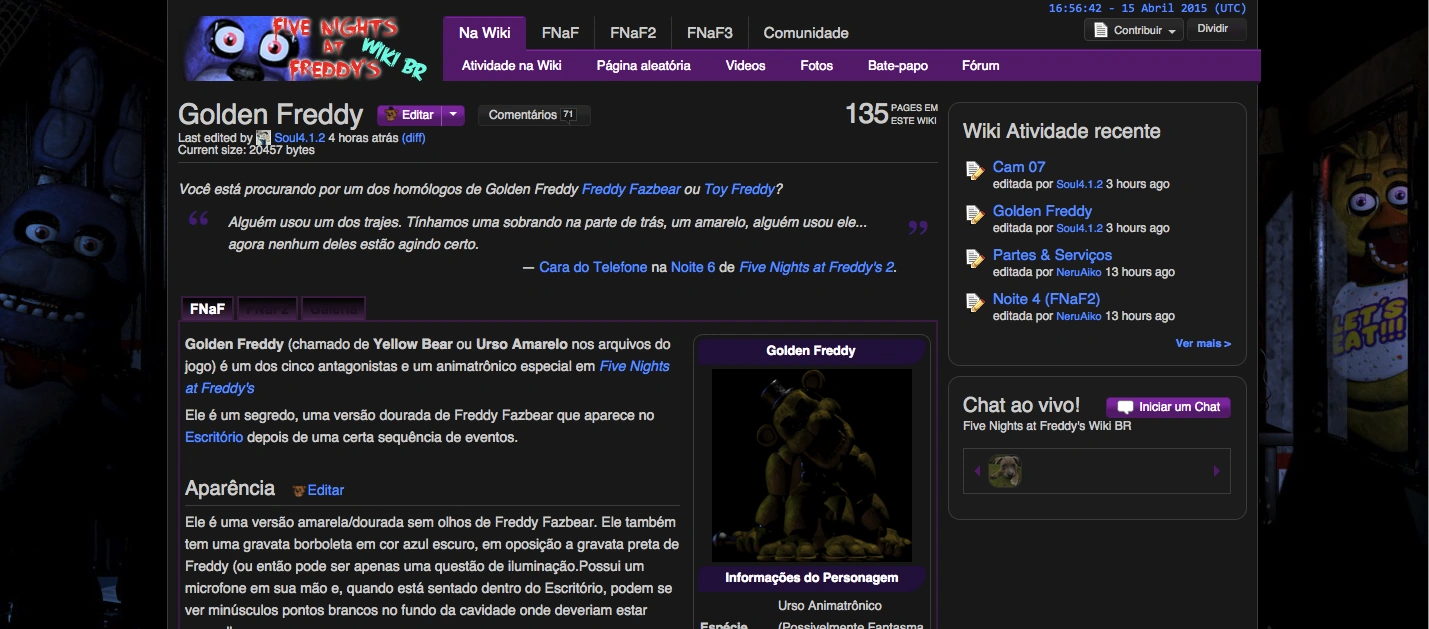Click the Iniciar um Chat button
Viewport: 1429px width, 629px height.
[x=1168, y=407]
